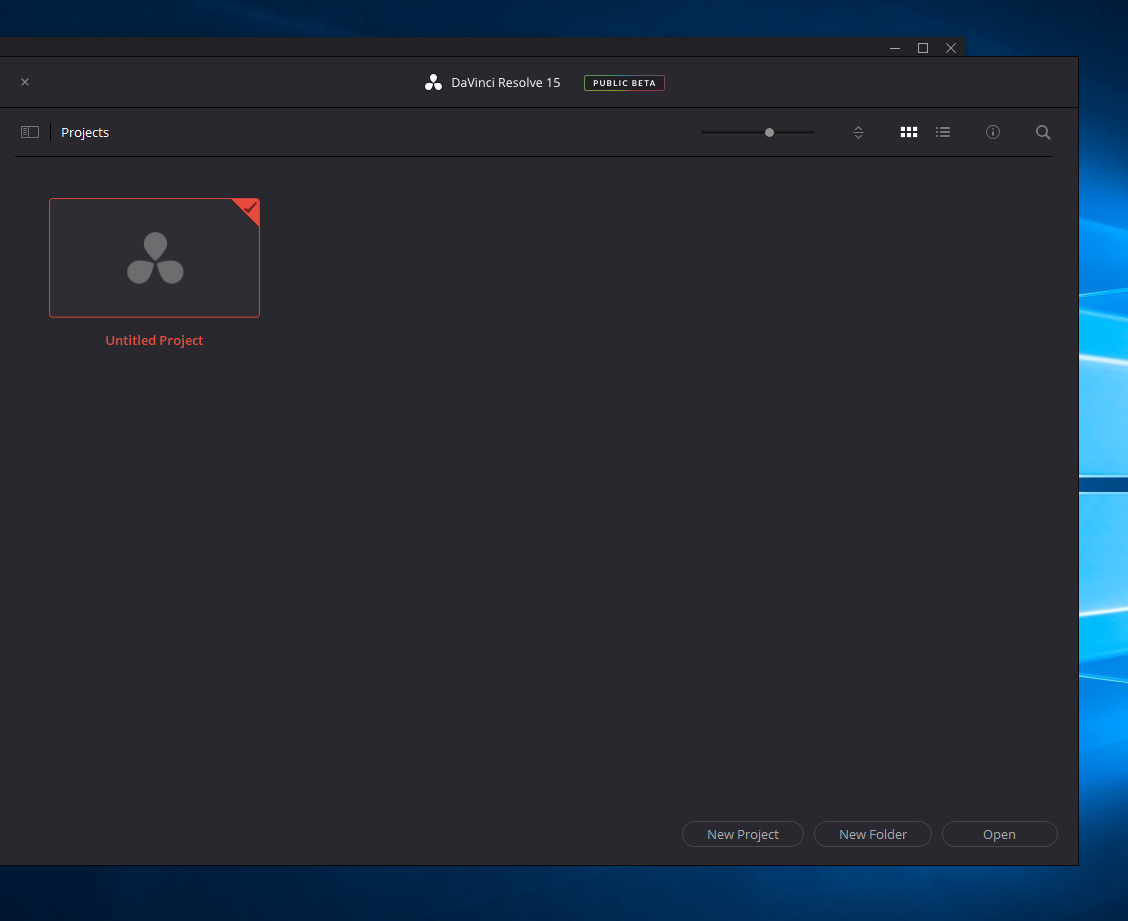Close the Project Manager panel
1128x921 pixels.
[25, 82]
